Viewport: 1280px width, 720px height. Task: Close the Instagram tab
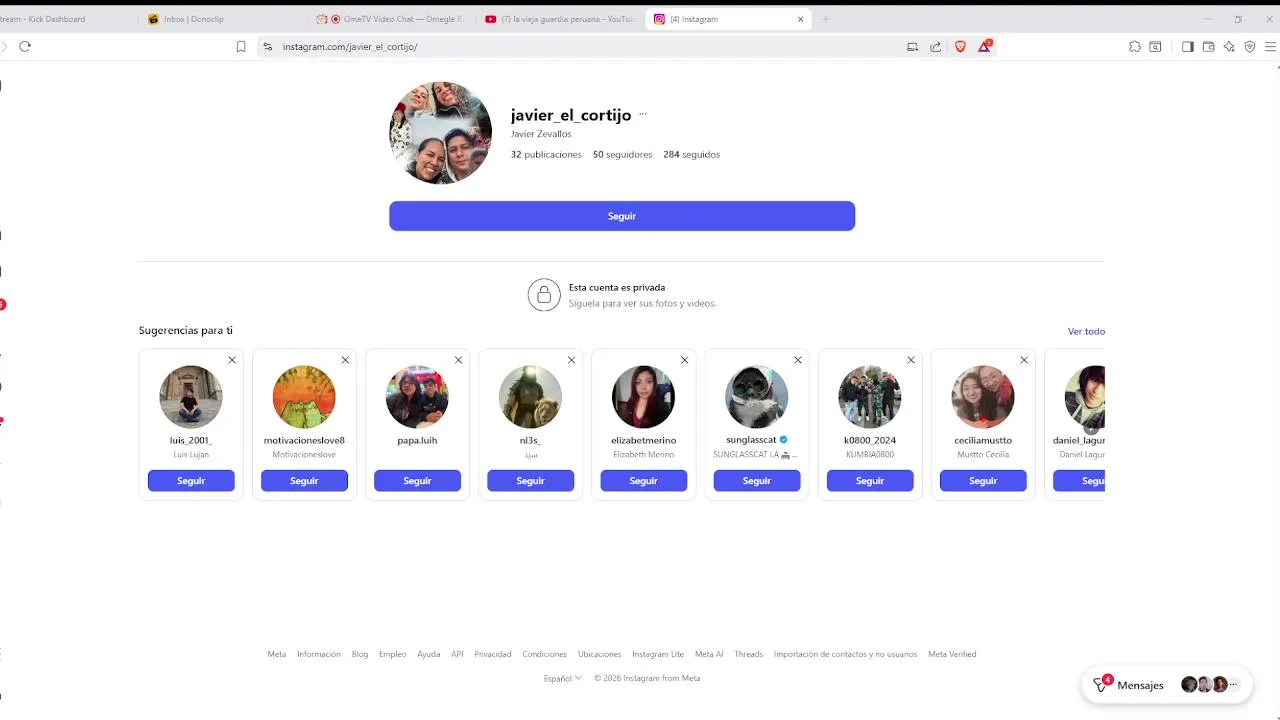click(800, 19)
